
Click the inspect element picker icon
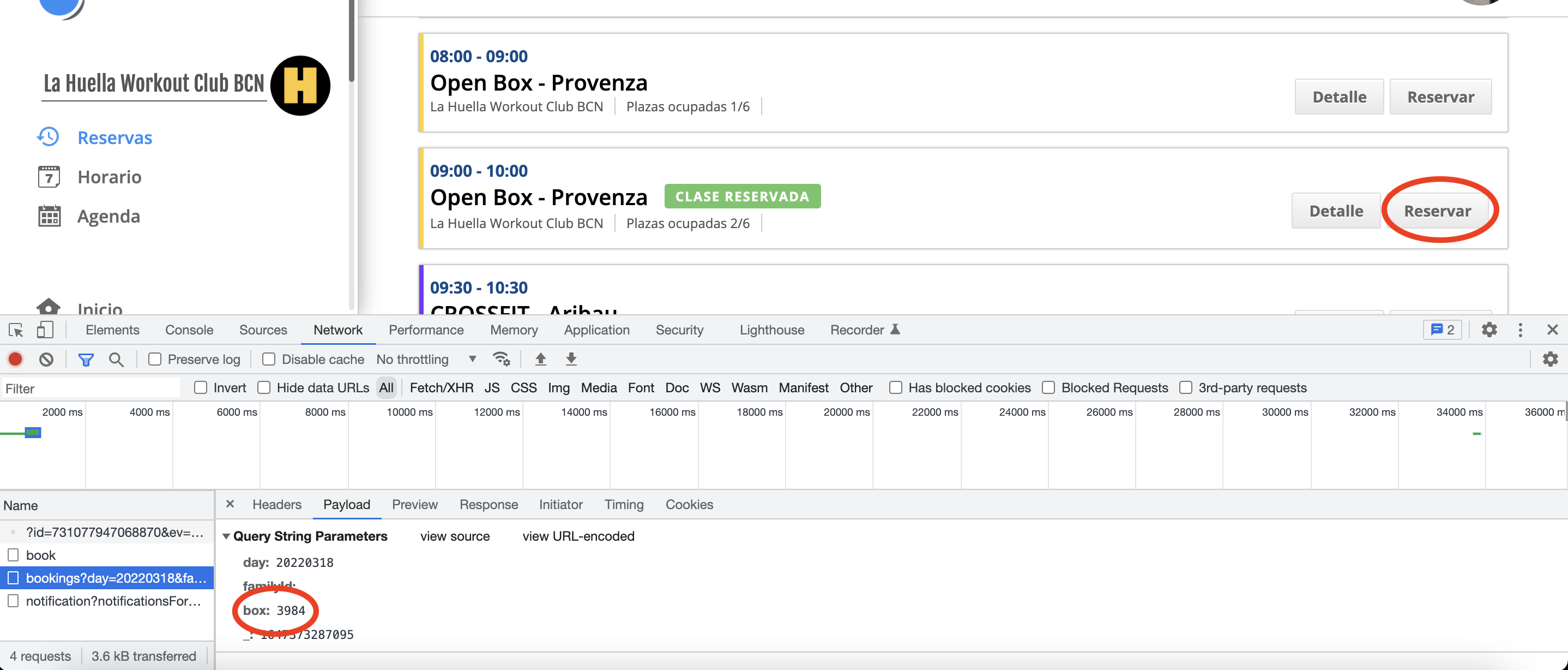[x=16, y=330]
